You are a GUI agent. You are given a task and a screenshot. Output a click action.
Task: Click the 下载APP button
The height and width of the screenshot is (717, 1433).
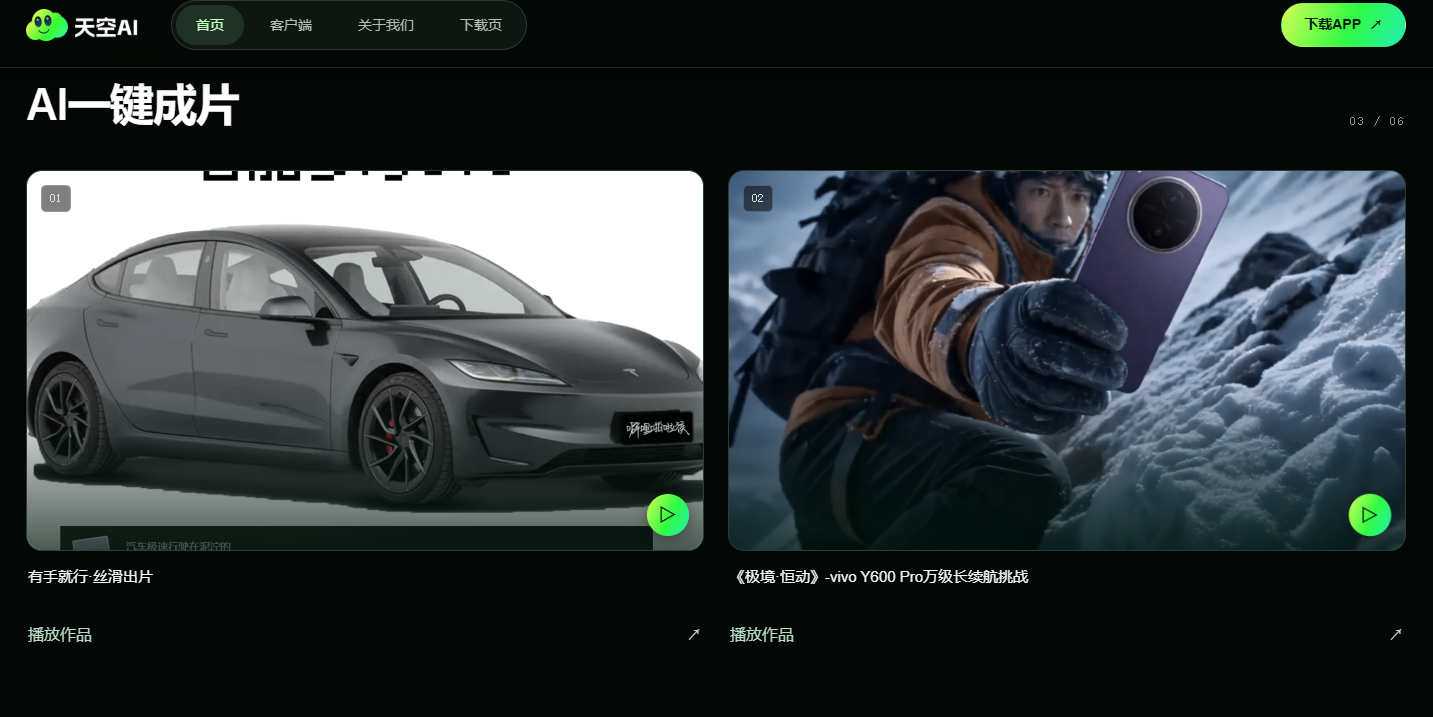1343,25
